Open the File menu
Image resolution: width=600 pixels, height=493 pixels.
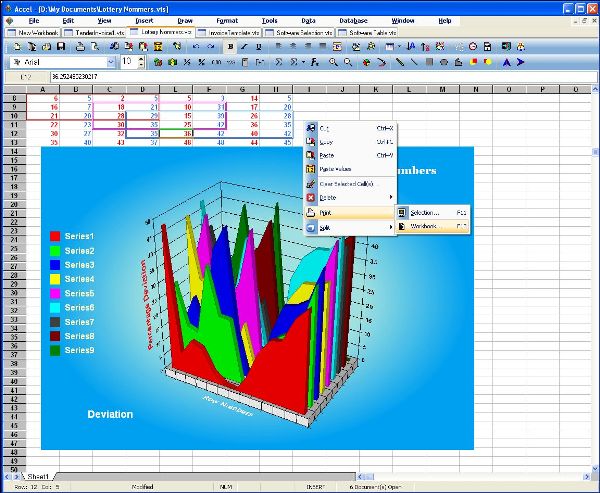click(x=34, y=21)
